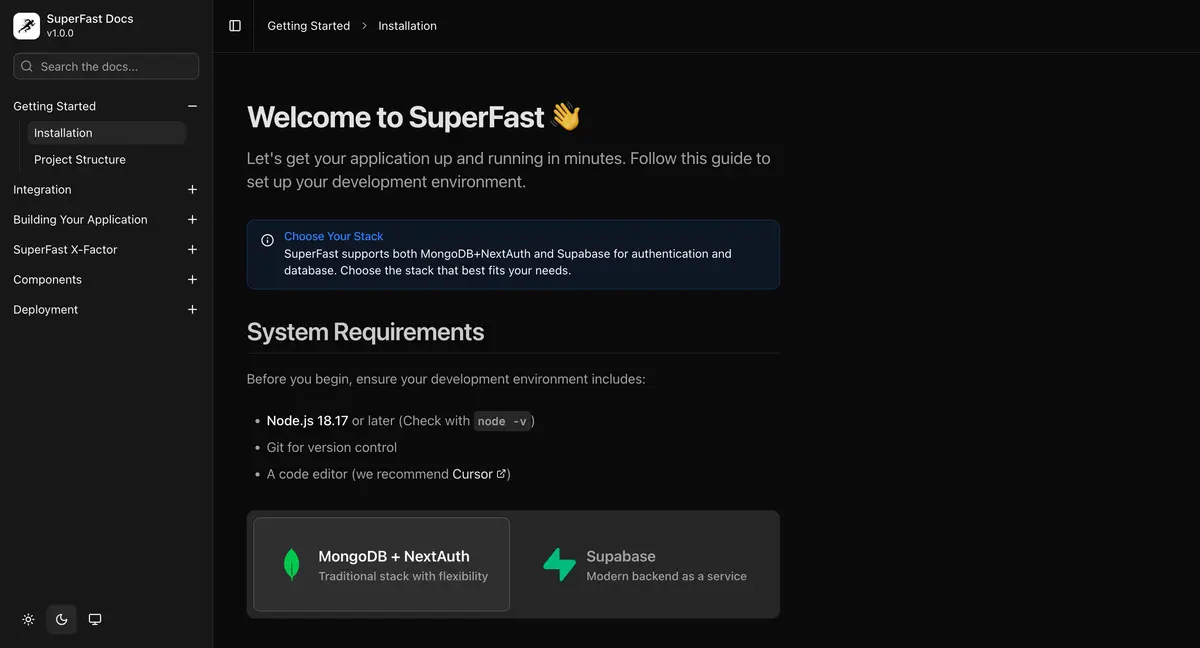Enable system theme using the monitor toggle
The width and height of the screenshot is (1200, 648).
pyautogui.click(x=94, y=619)
